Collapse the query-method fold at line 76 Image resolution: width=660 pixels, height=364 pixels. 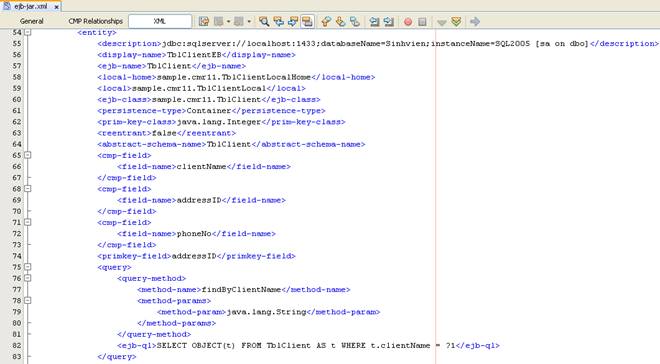pyautogui.click(x=28, y=278)
